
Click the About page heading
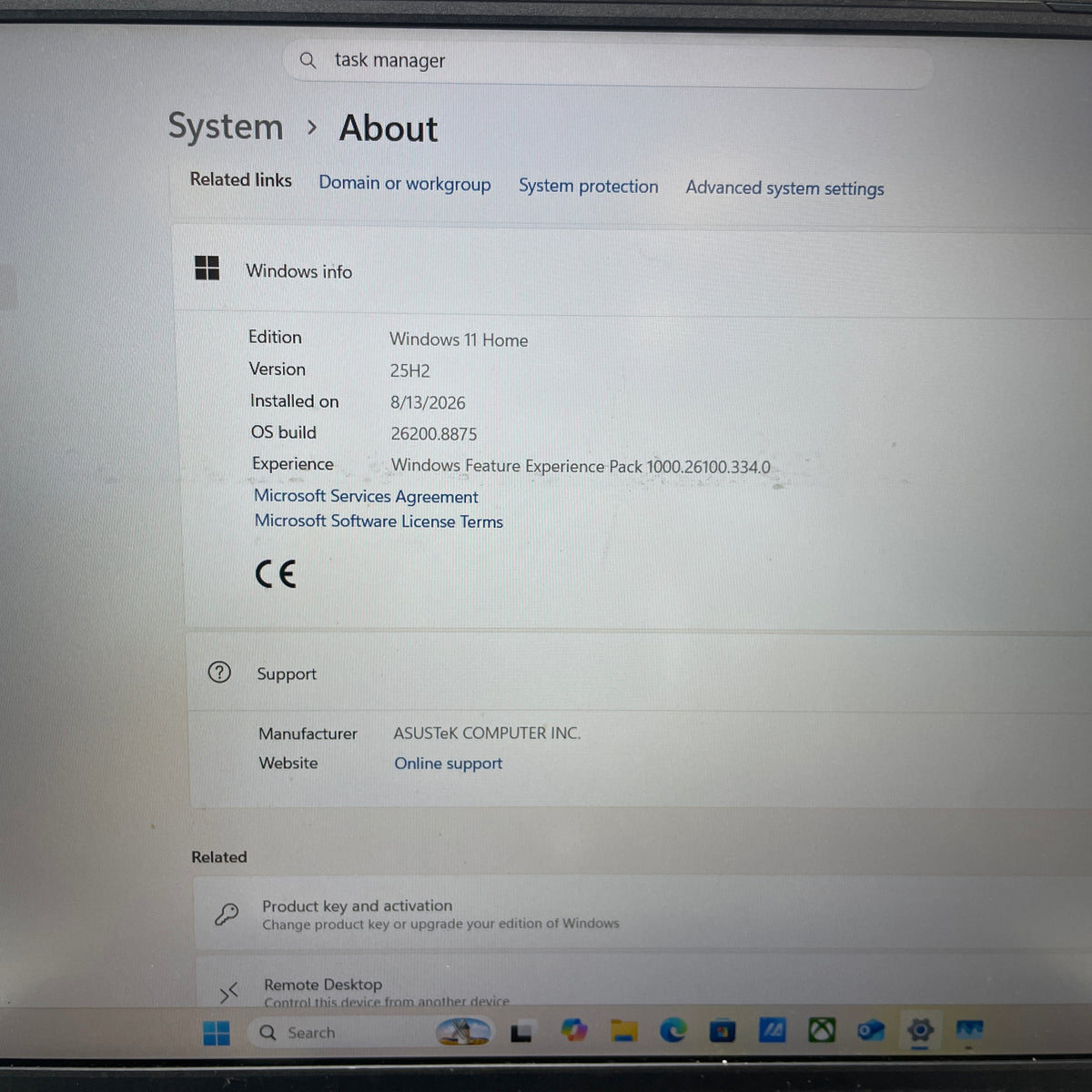point(389,128)
